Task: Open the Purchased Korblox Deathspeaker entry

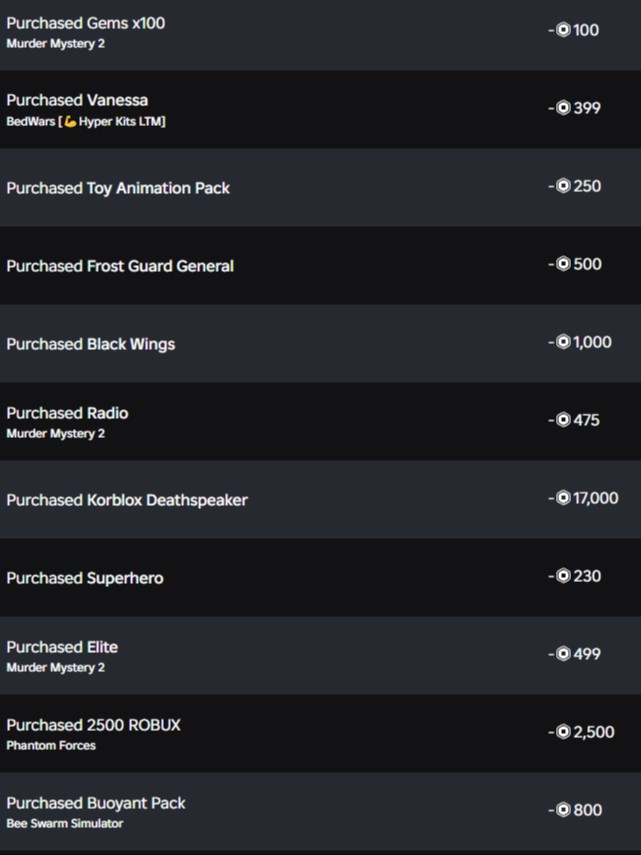Action: (x=127, y=500)
